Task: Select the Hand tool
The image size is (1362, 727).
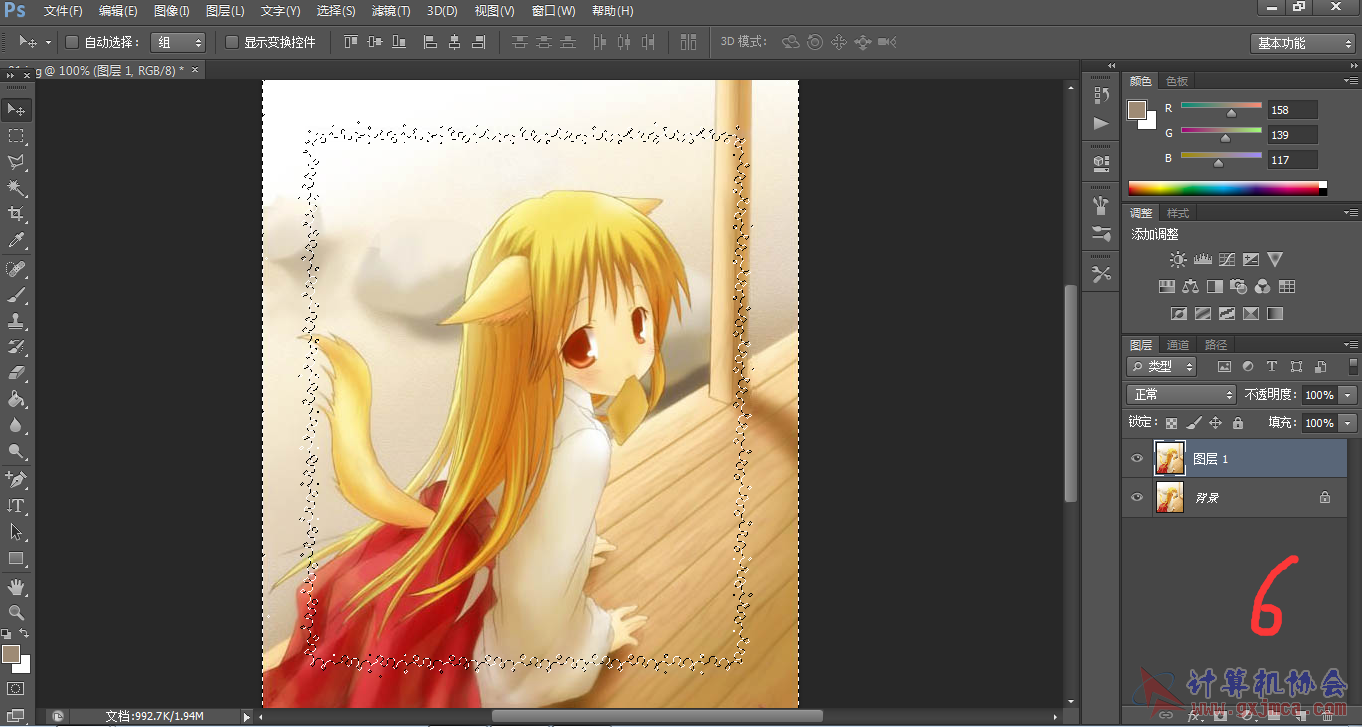Action: [x=17, y=586]
